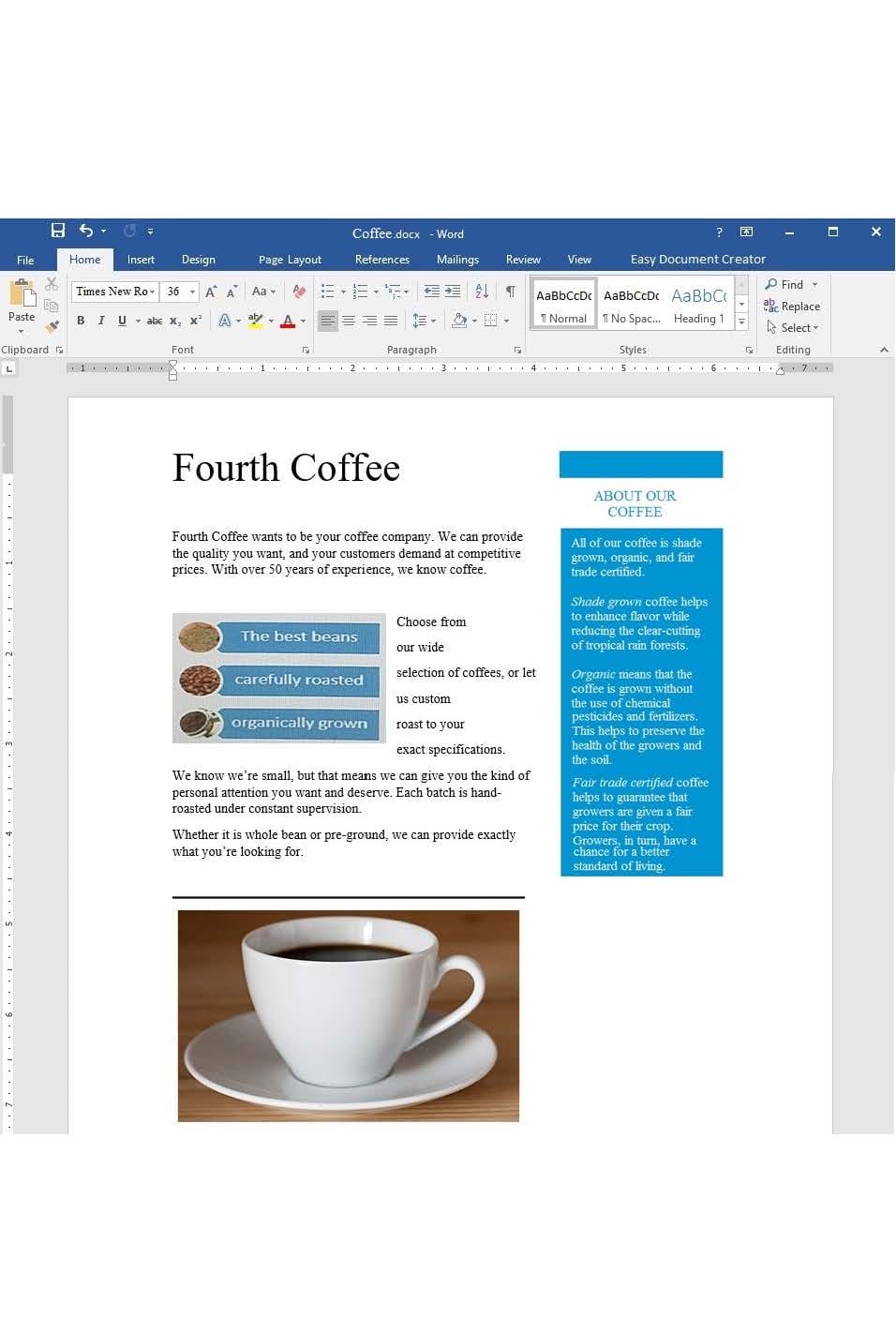Increase indent of the paragraph
The height and width of the screenshot is (1318, 896).
[x=453, y=292]
